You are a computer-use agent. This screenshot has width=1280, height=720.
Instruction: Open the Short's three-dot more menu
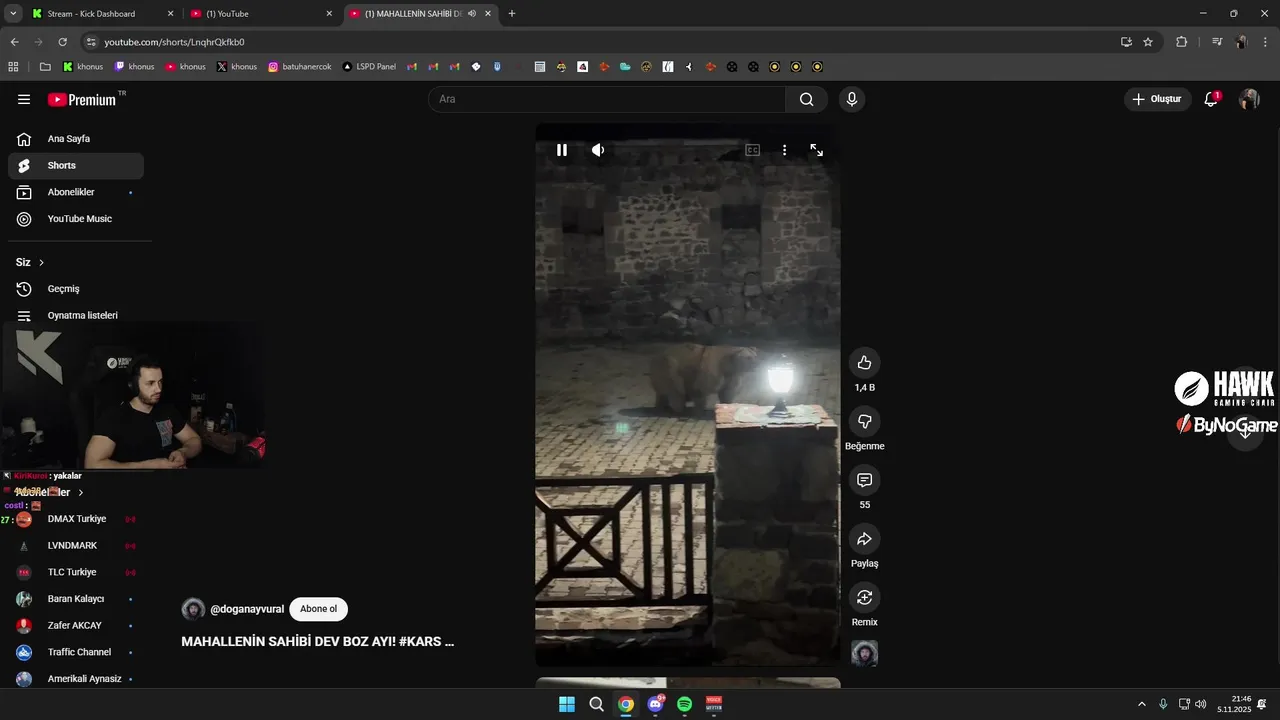784,150
